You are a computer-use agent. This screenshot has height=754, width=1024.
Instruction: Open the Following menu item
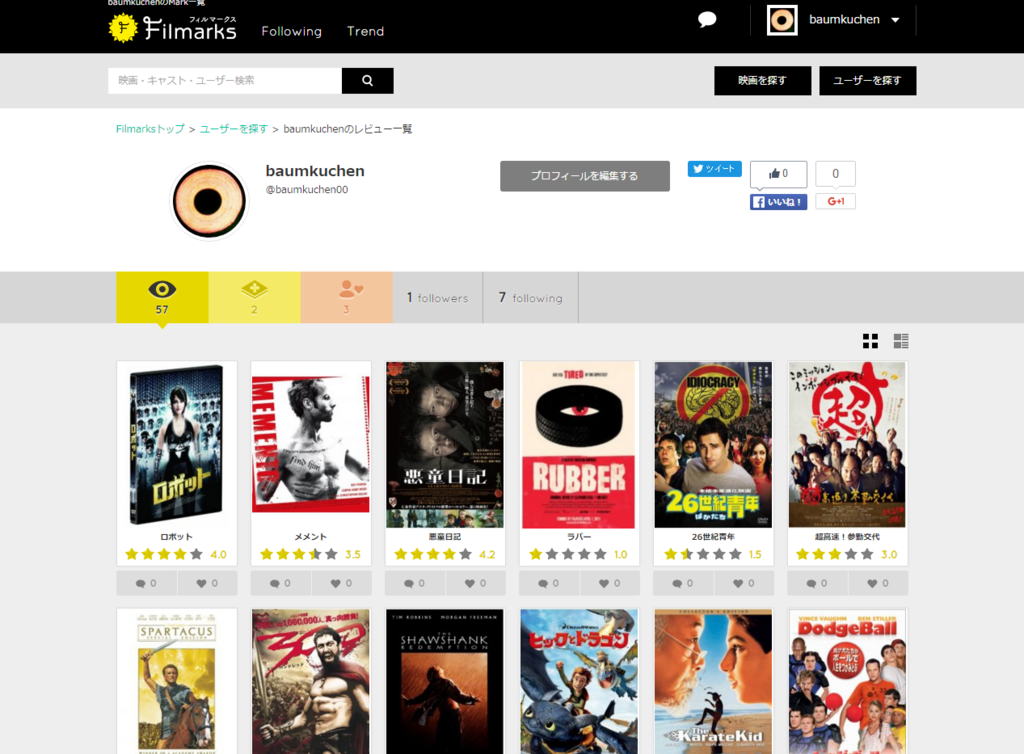(291, 31)
